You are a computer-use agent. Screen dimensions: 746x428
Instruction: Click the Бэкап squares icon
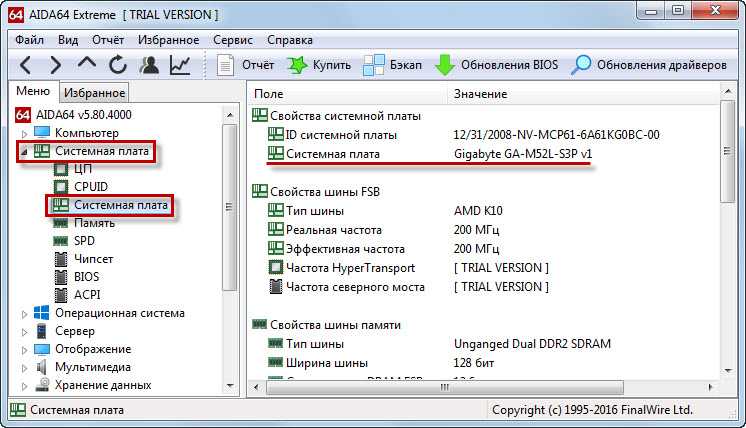373,65
